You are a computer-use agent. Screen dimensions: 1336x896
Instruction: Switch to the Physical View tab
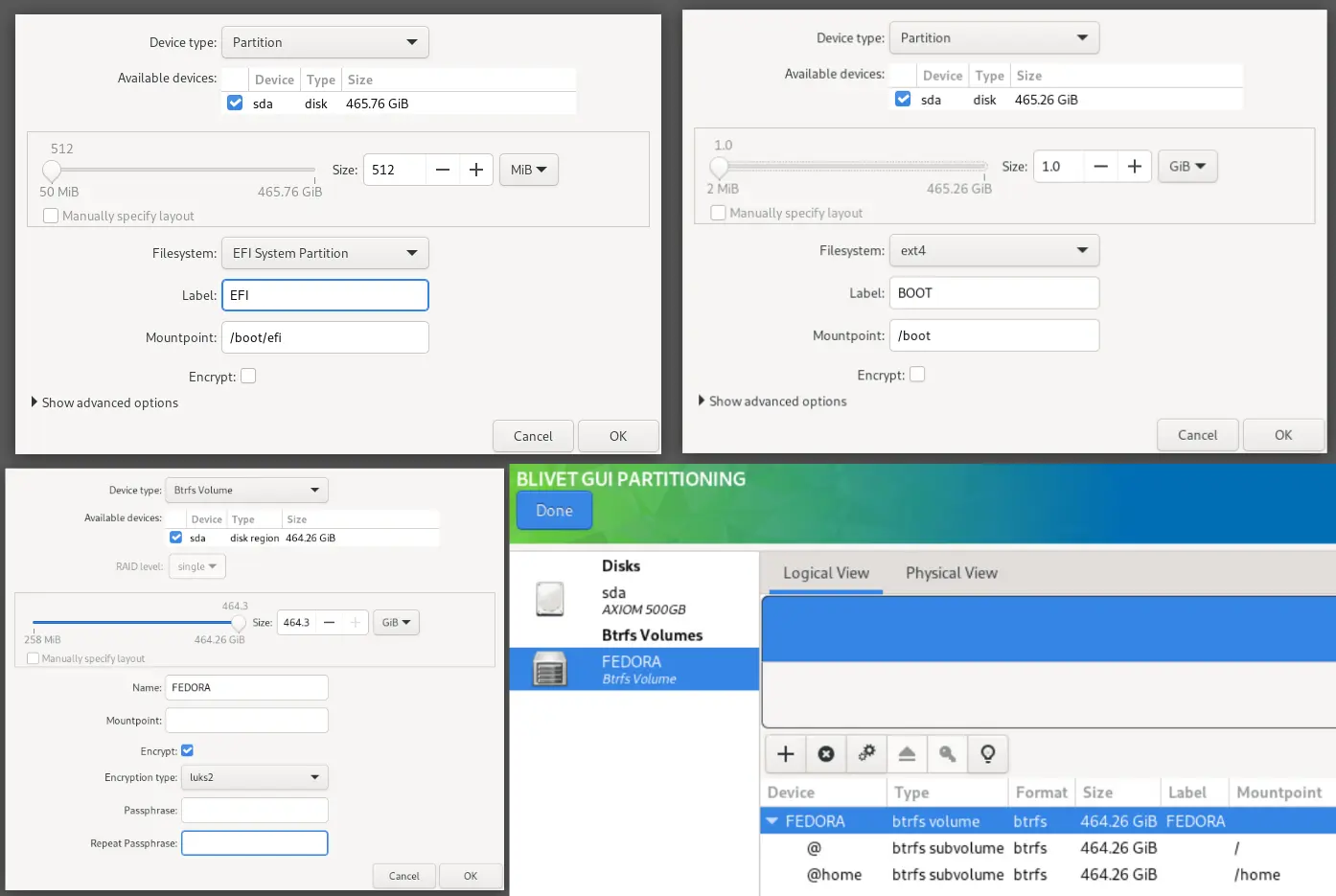(x=952, y=573)
